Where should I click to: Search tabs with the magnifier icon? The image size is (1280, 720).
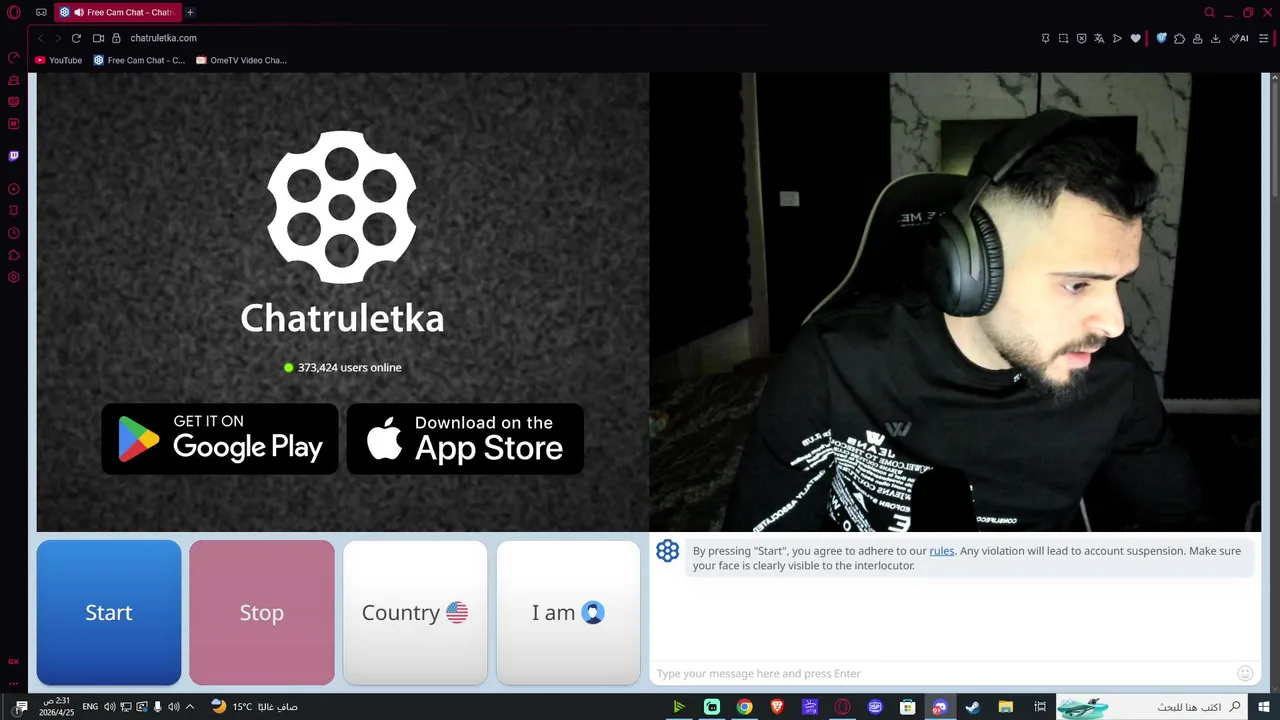click(x=1209, y=12)
